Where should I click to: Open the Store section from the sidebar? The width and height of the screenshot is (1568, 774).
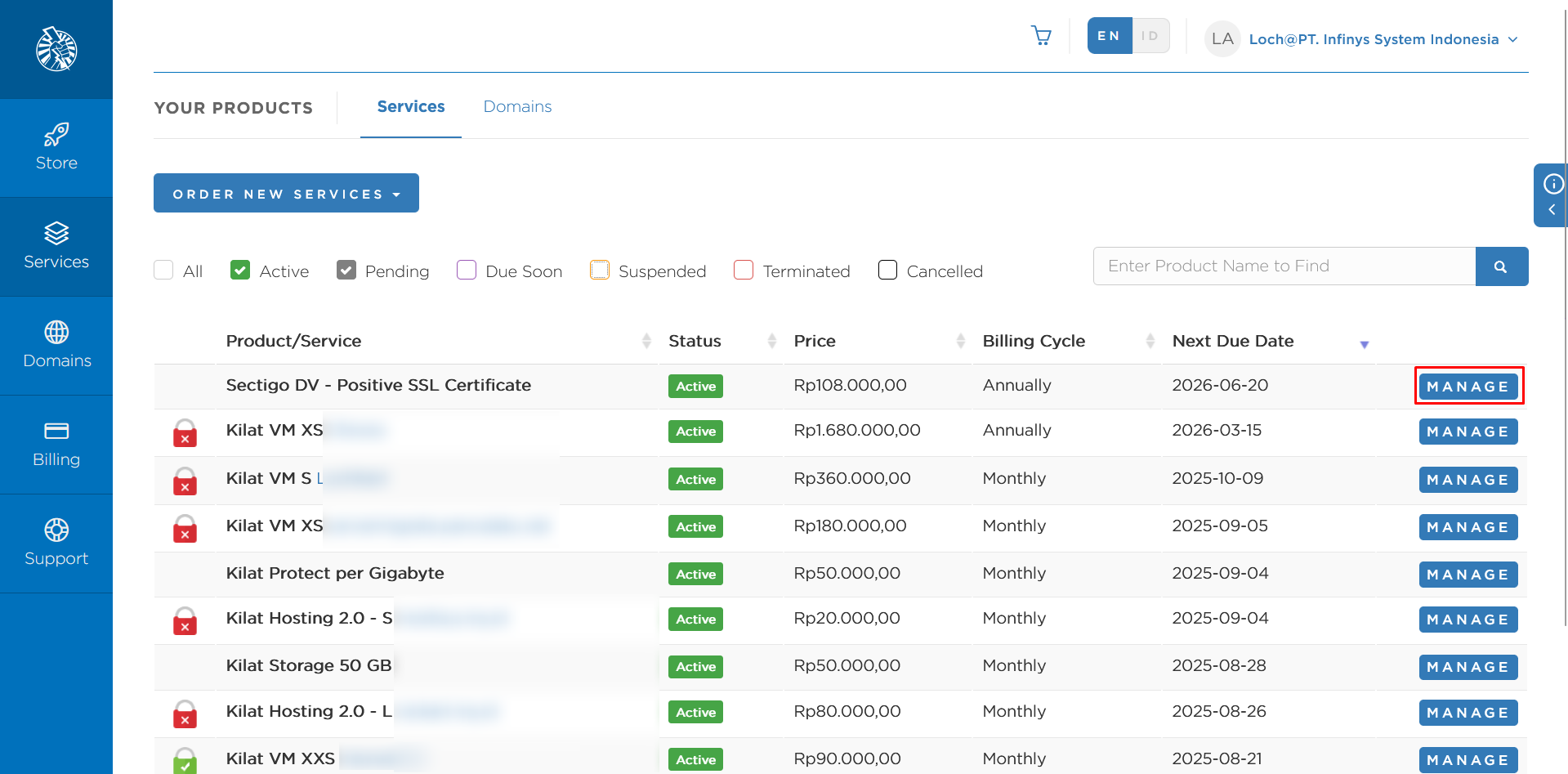click(56, 147)
